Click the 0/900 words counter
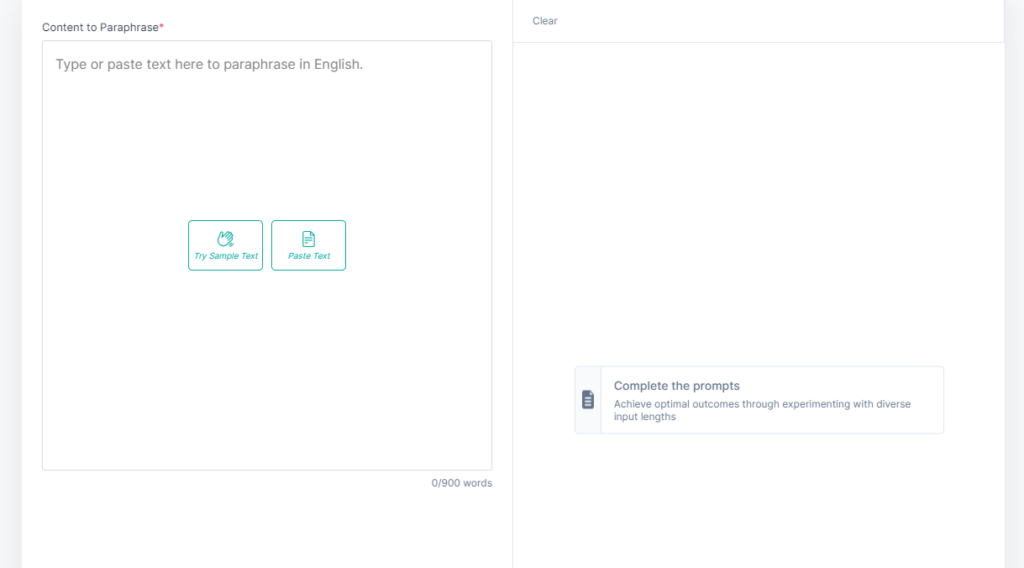Image resolution: width=1024 pixels, height=568 pixels. (x=461, y=483)
